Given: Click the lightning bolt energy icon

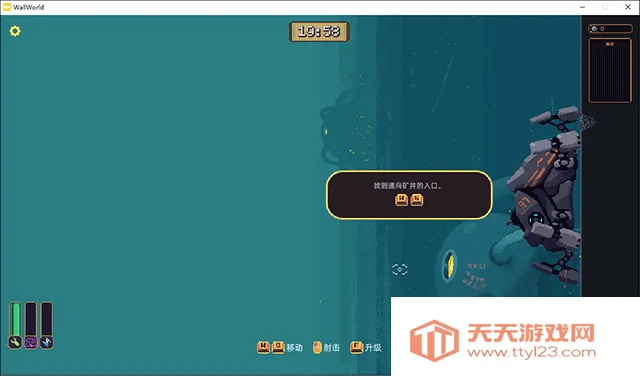Looking at the screenshot, I should click(x=47, y=342).
